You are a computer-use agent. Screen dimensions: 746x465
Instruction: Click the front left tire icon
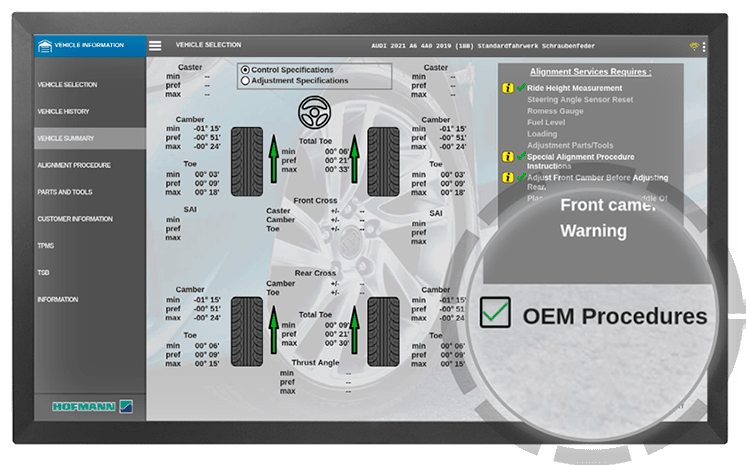pyautogui.click(x=247, y=162)
